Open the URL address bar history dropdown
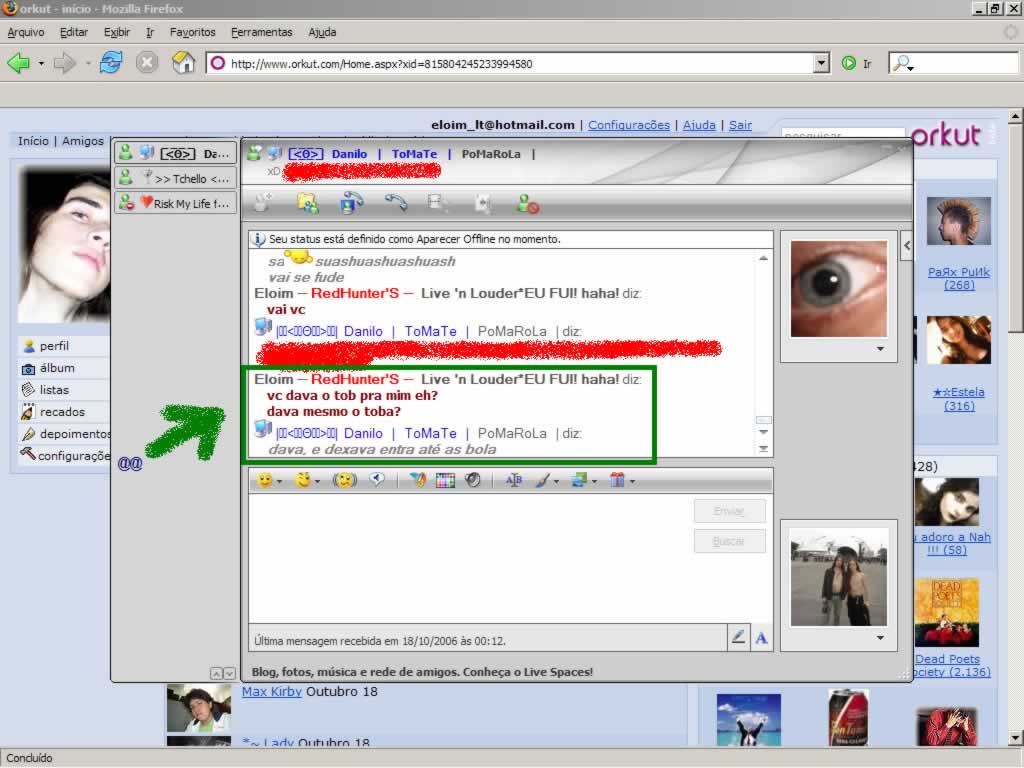This screenshot has height=768, width=1024. coord(821,64)
